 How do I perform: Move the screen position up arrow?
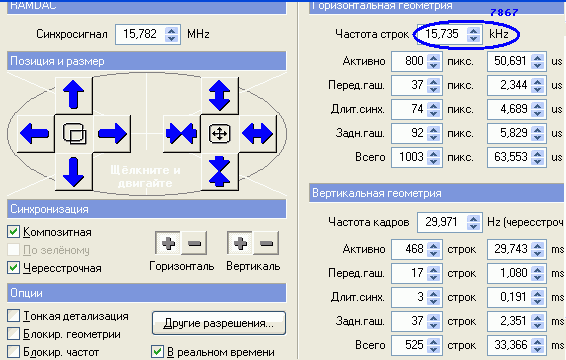point(74,95)
